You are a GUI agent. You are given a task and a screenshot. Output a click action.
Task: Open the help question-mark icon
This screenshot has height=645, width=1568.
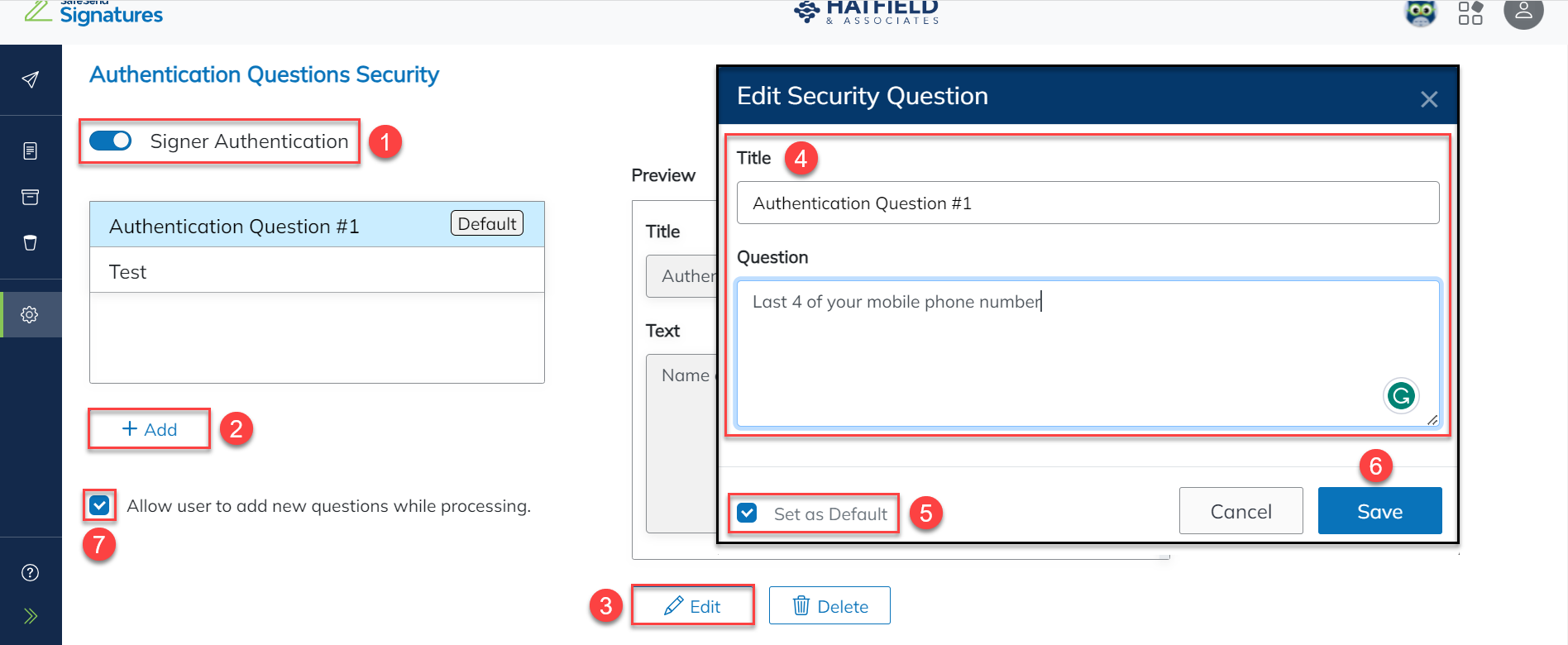pos(31,571)
